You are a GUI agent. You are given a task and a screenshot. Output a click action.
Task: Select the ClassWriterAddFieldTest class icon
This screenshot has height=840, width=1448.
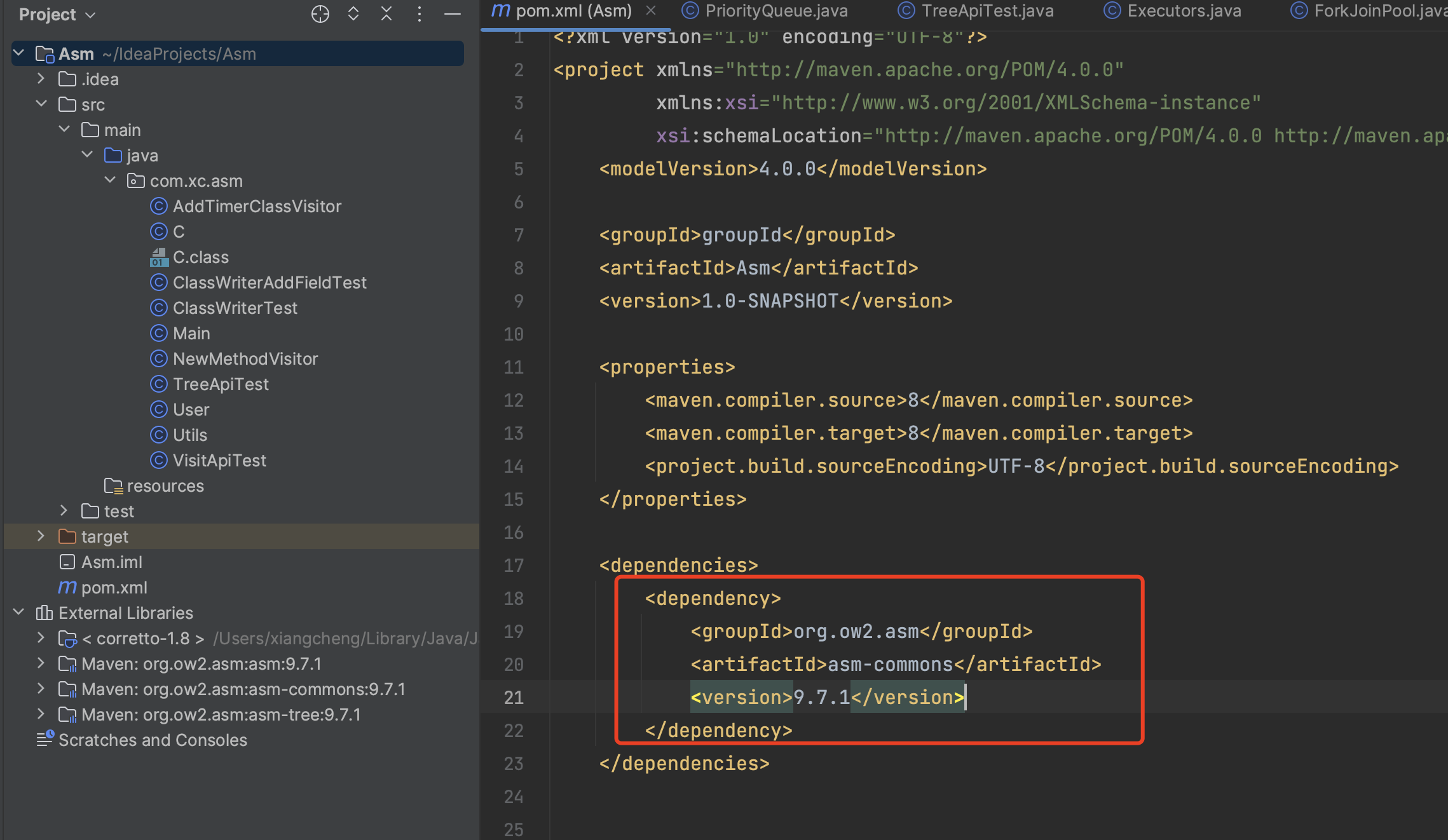[x=158, y=283]
